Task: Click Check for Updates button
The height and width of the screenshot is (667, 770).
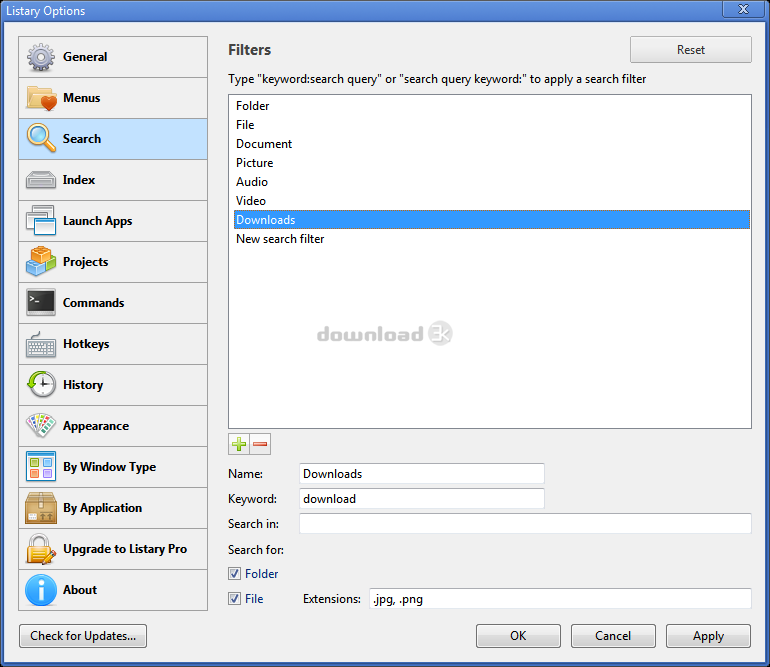Action: tap(83, 636)
